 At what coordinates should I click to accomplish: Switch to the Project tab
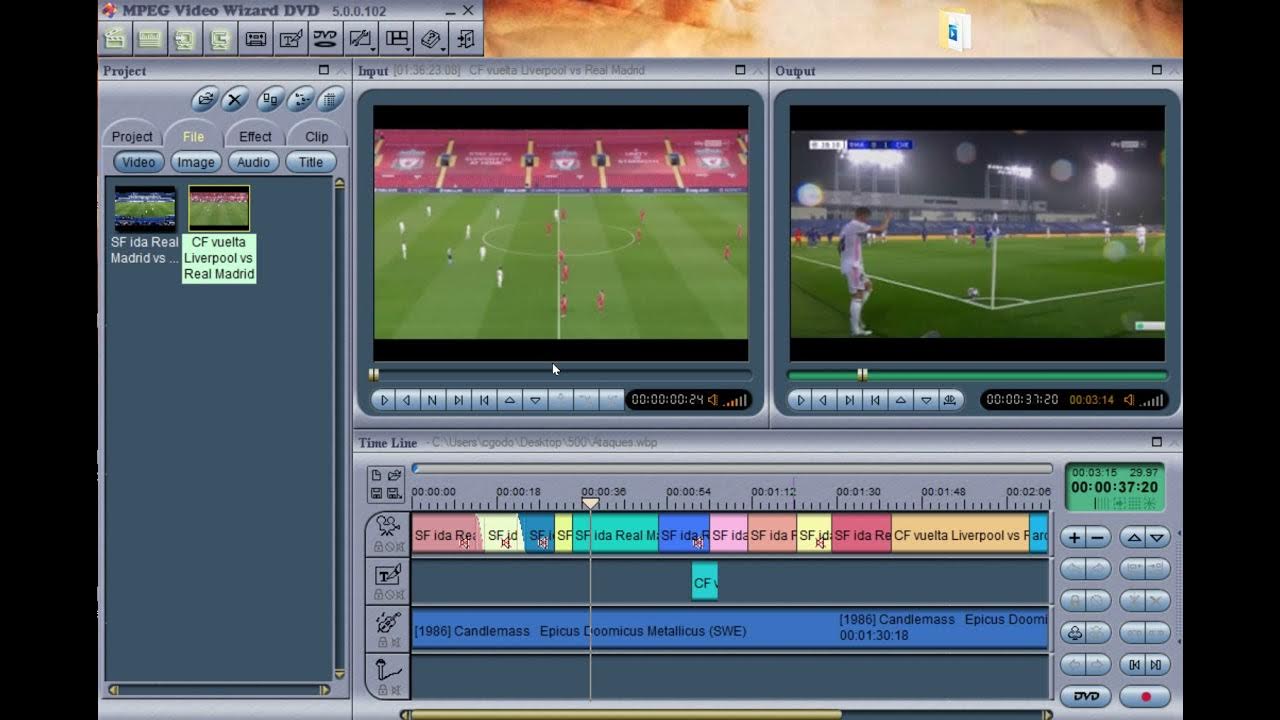click(132, 136)
